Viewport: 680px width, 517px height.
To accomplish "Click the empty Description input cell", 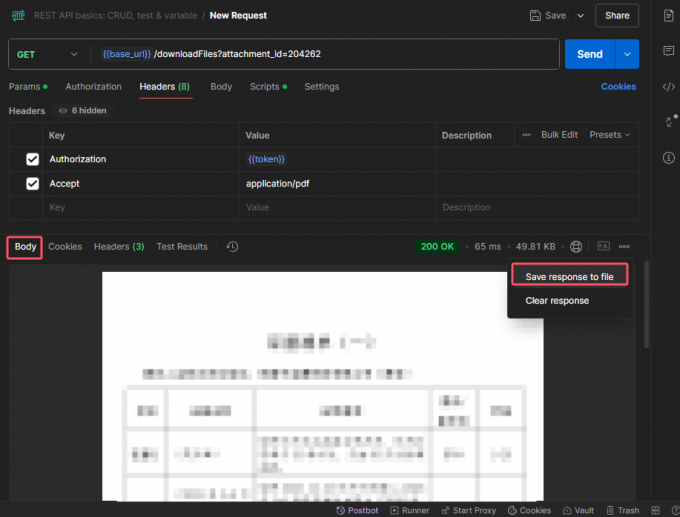I will [x=537, y=207].
